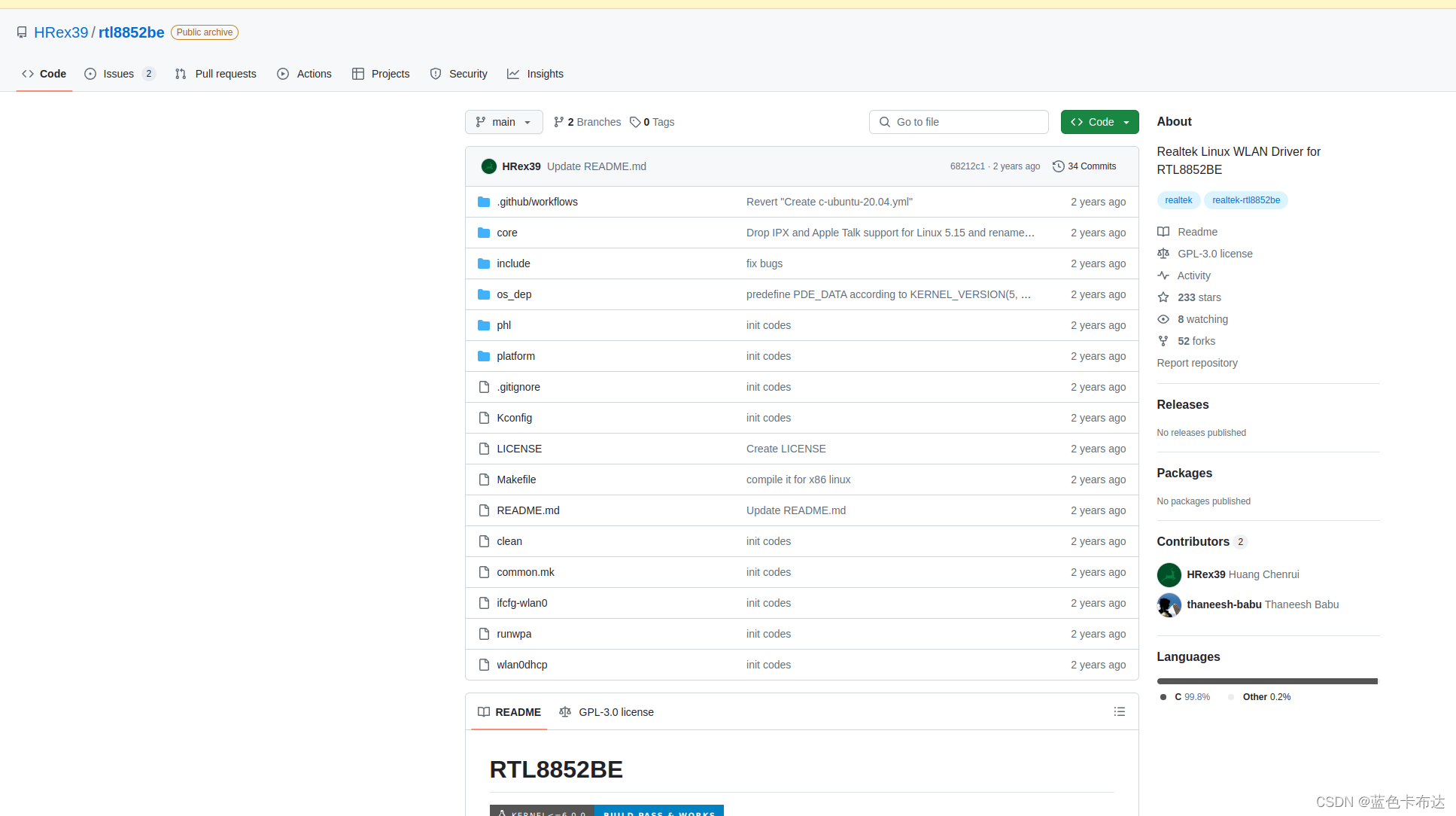Open the Packages heading link
1456x816 pixels.
[1184, 473]
